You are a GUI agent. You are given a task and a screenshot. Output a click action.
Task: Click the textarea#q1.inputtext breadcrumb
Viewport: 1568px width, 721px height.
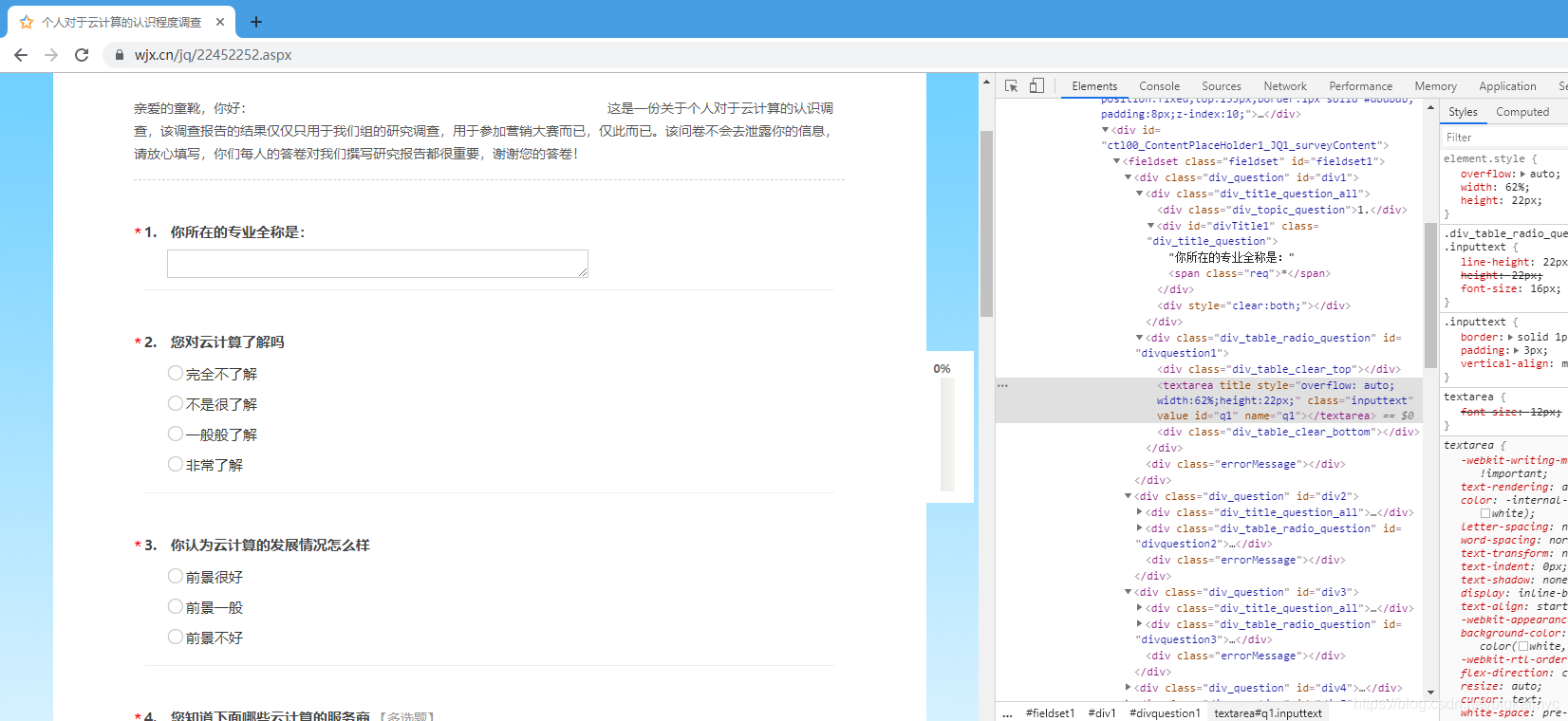[x=1268, y=713]
